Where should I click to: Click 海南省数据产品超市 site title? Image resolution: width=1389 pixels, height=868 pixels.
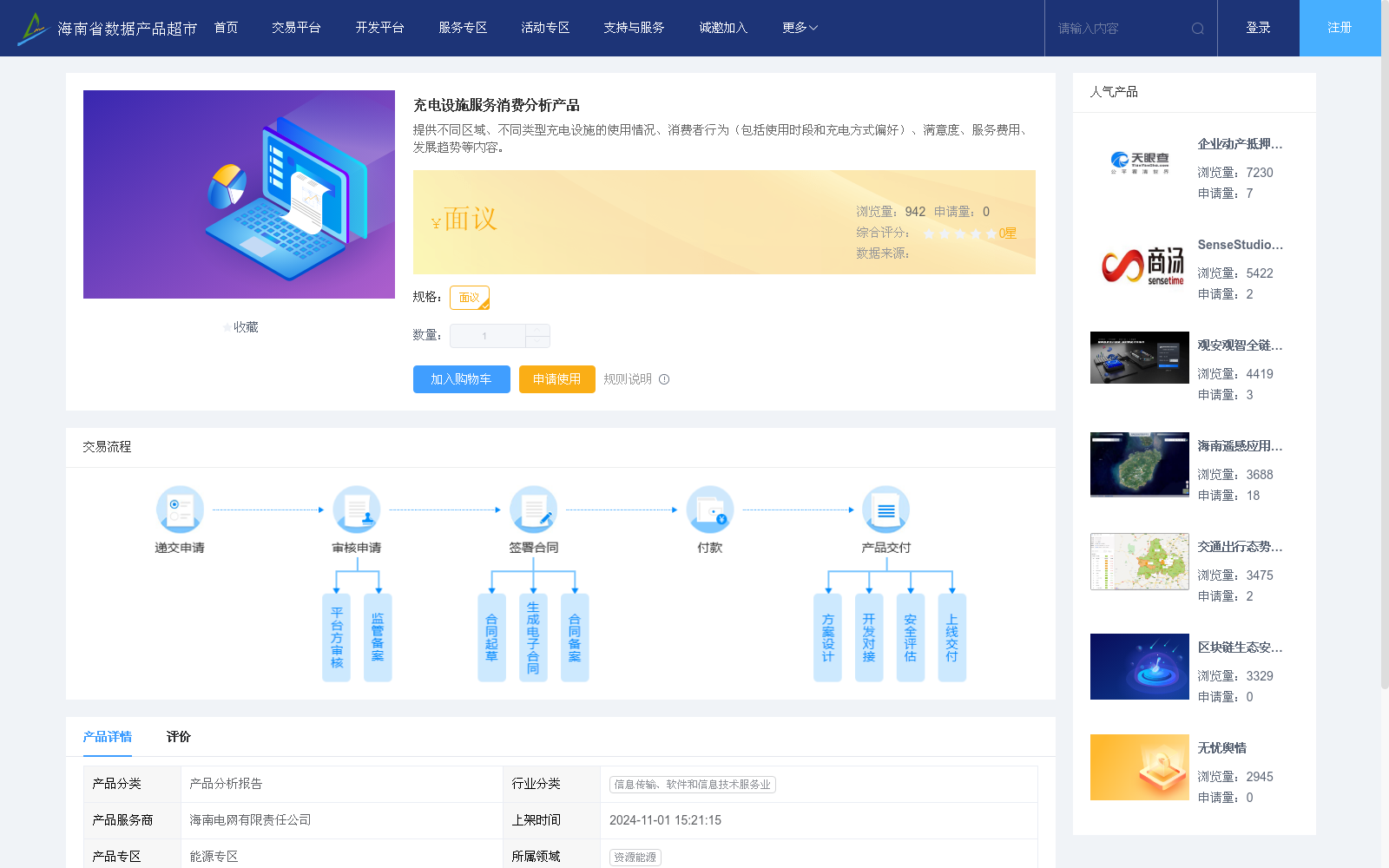(128, 29)
